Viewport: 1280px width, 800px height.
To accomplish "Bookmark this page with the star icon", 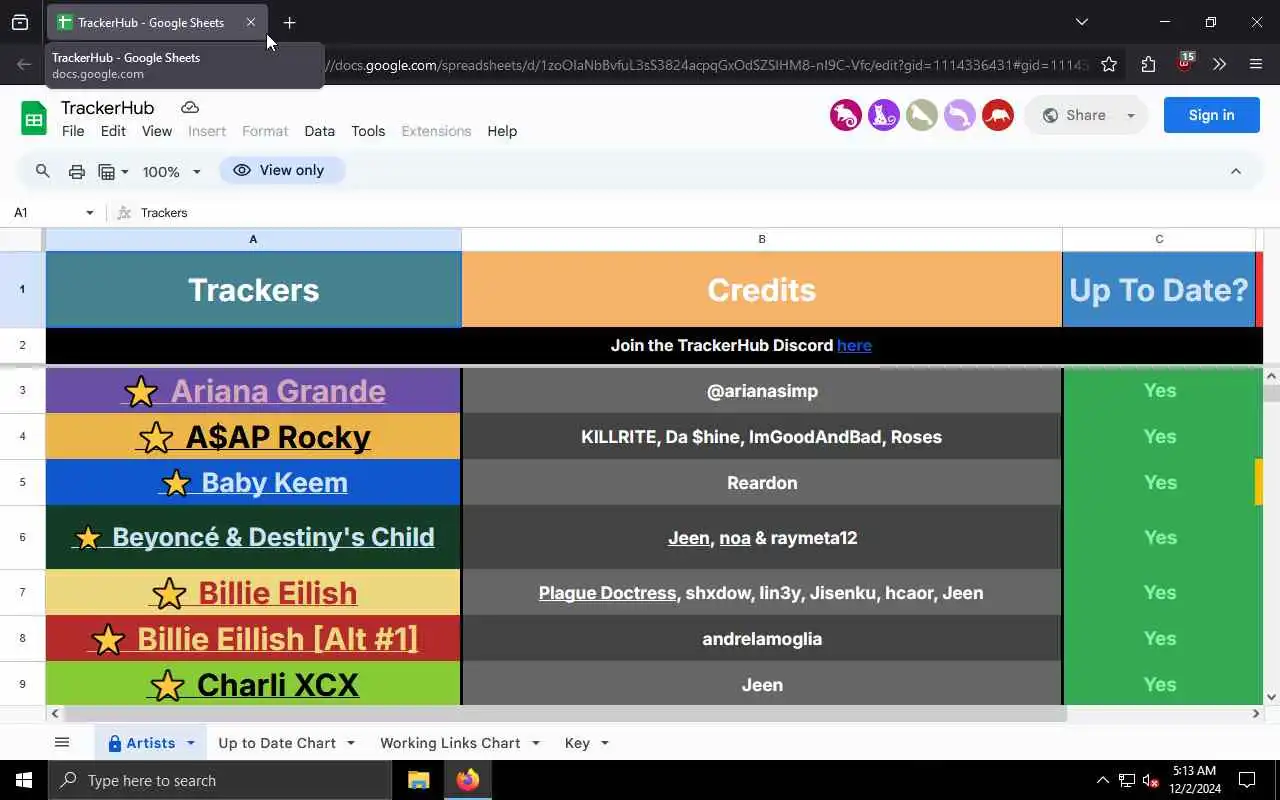I will [x=1109, y=64].
